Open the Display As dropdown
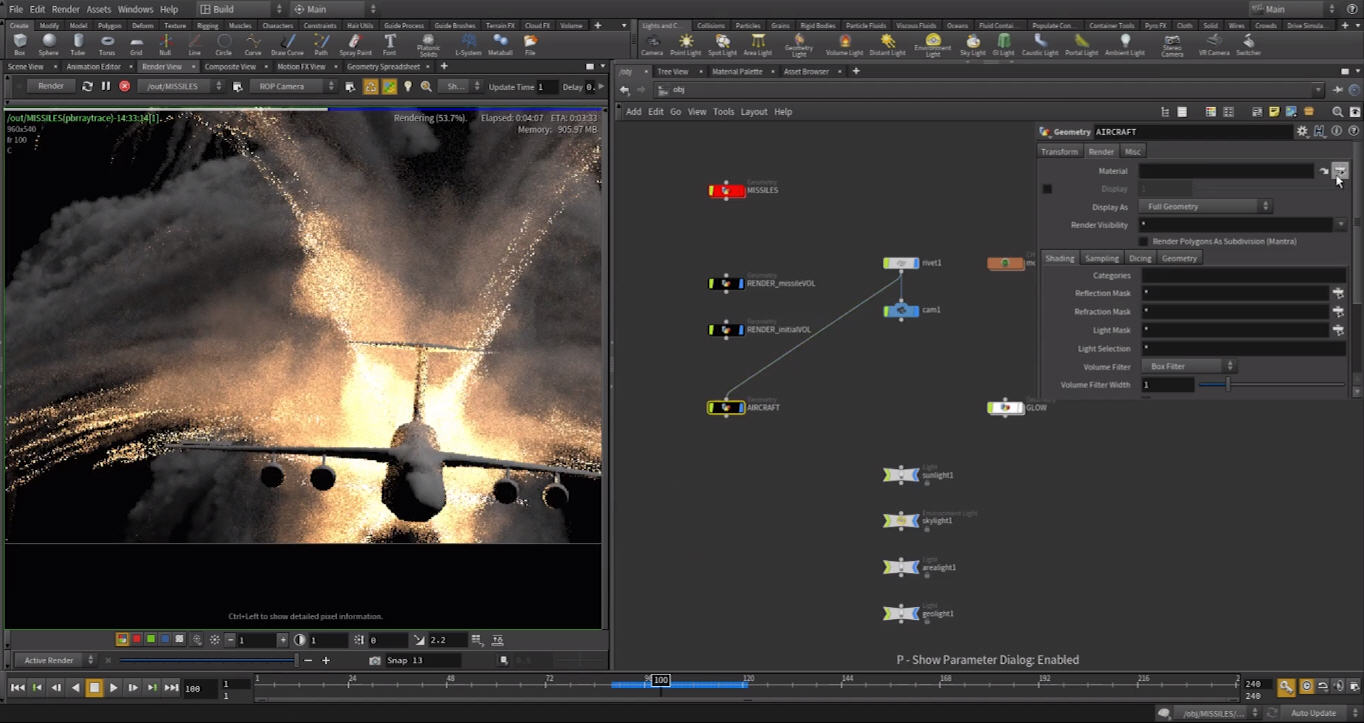The height and width of the screenshot is (723, 1364). [x=1205, y=207]
